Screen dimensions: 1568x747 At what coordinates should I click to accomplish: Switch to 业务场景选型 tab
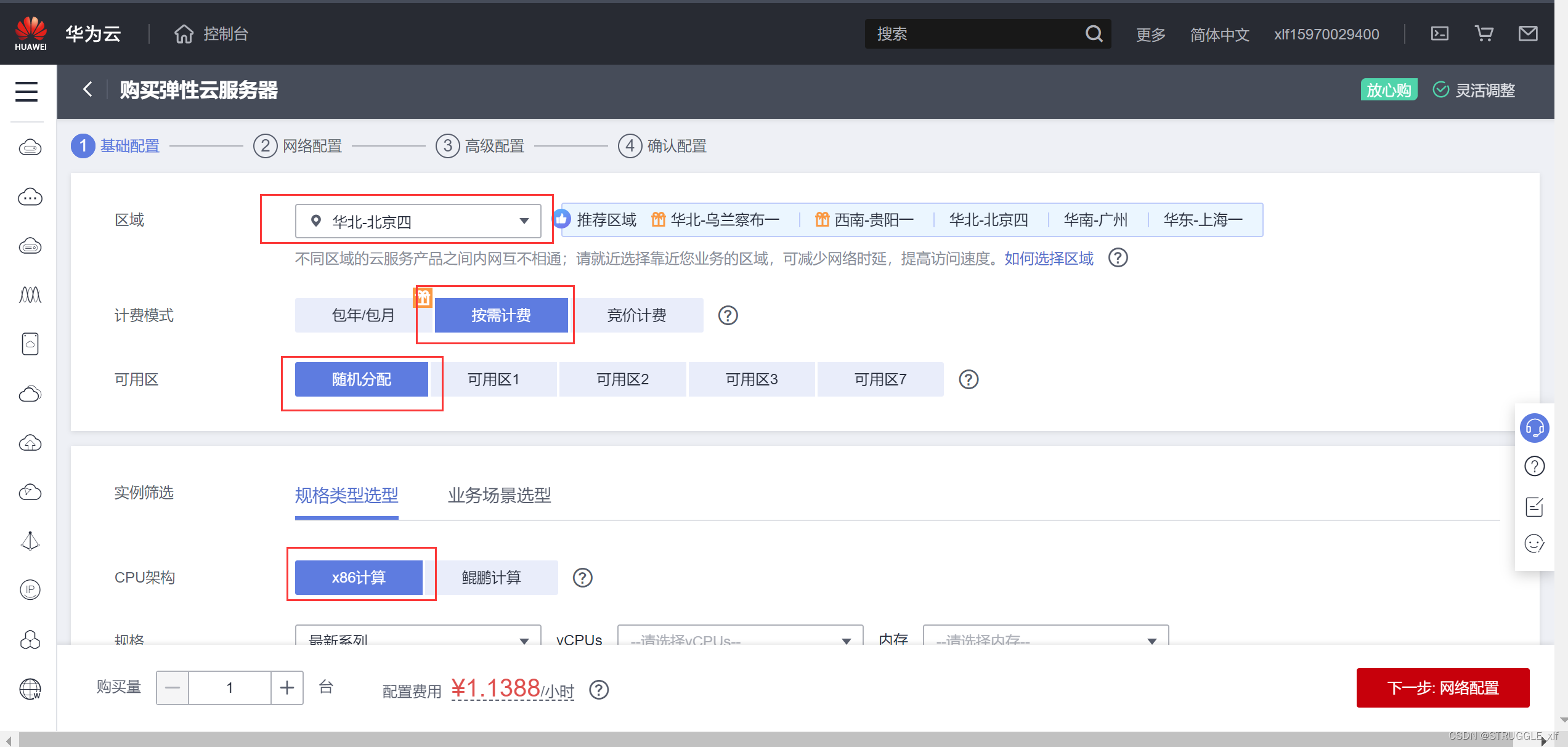pyautogui.click(x=499, y=495)
